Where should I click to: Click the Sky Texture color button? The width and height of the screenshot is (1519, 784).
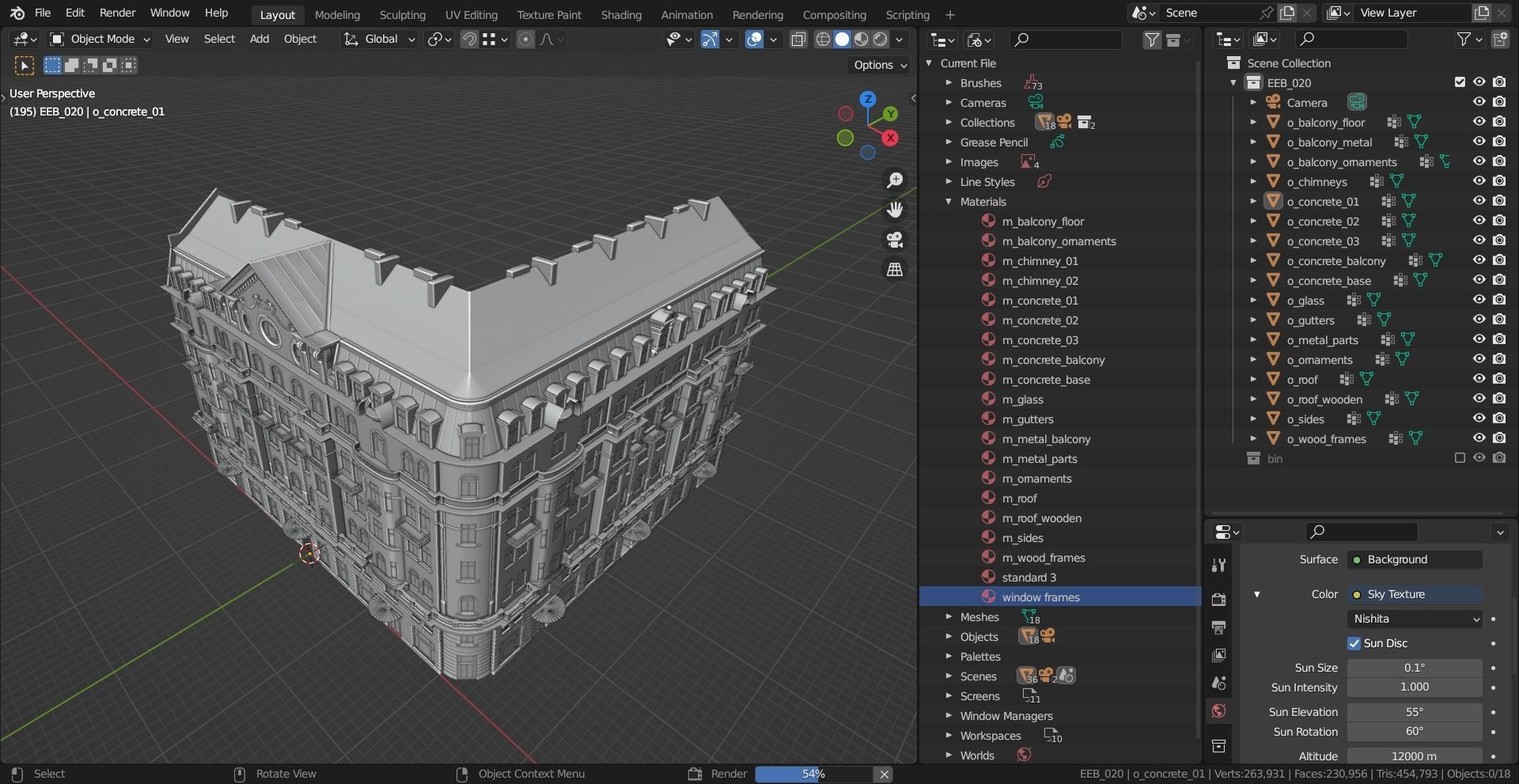(1415, 594)
